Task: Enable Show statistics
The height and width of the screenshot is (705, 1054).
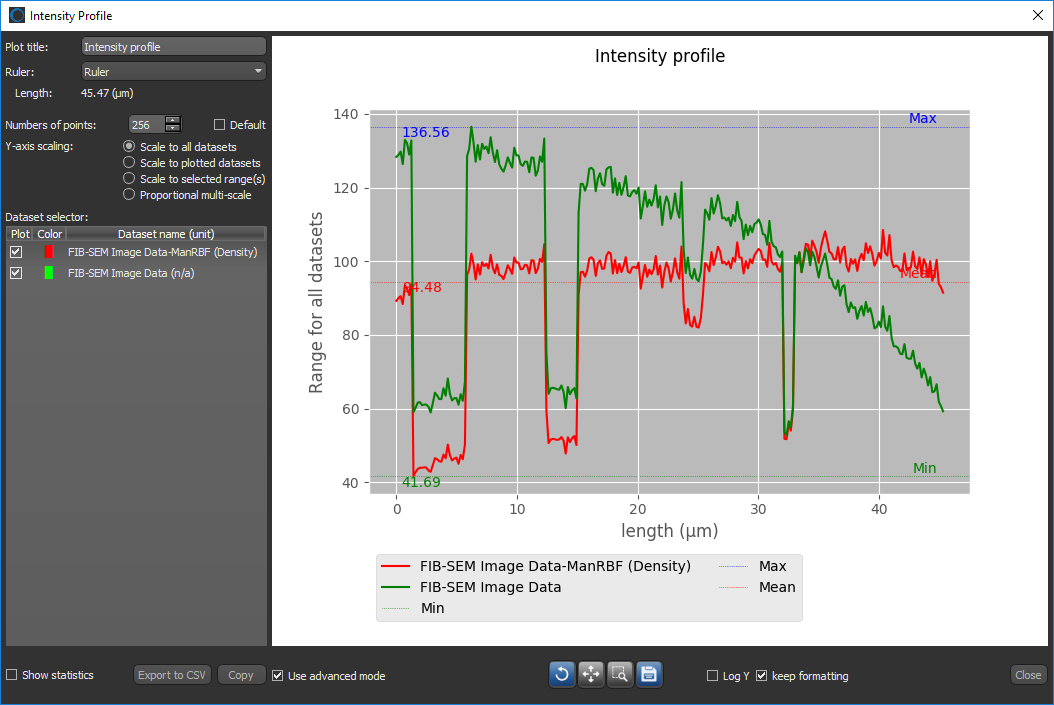Action: (x=10, y=674)
